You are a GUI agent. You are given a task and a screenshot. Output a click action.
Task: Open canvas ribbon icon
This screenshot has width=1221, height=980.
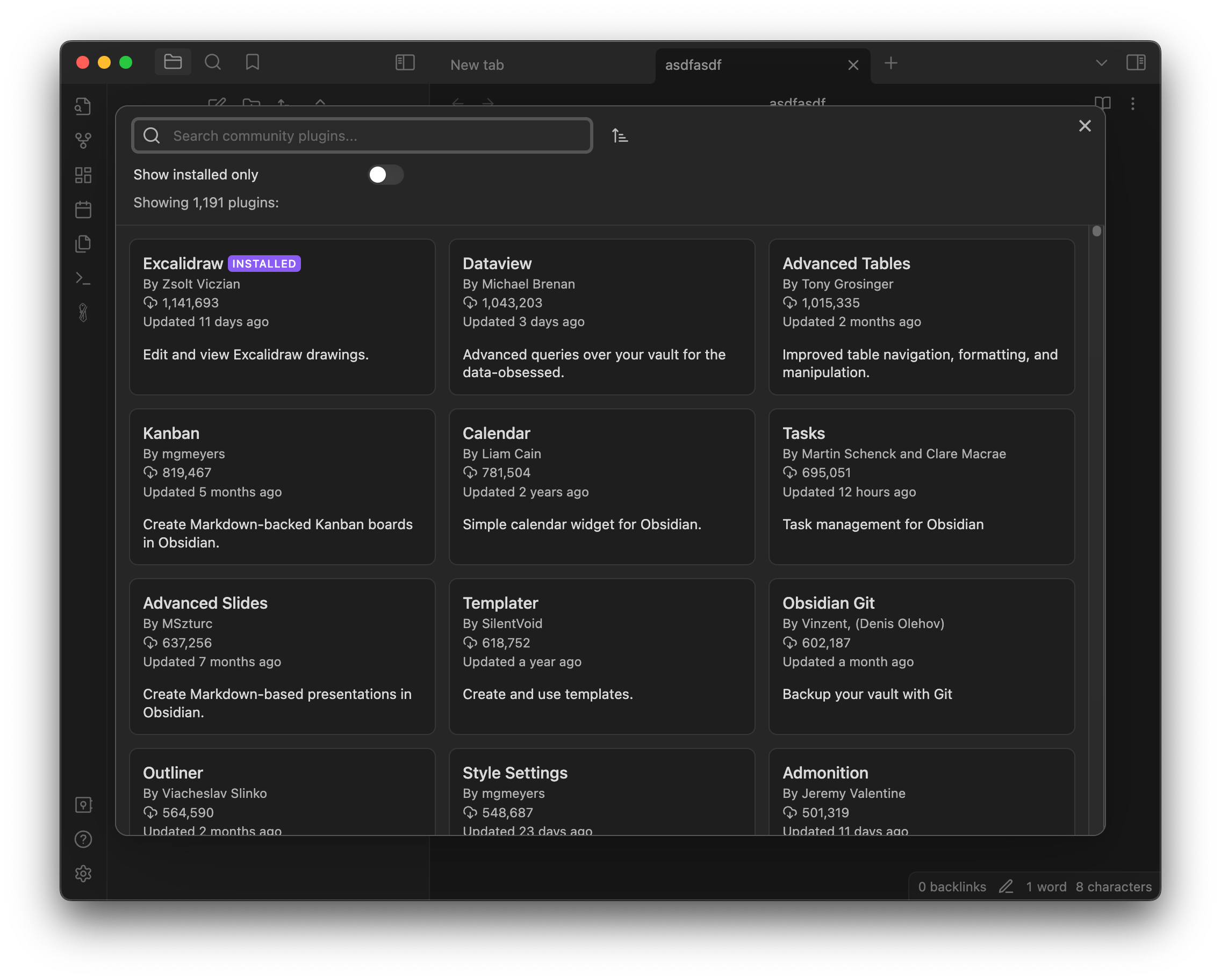[83, 175]
